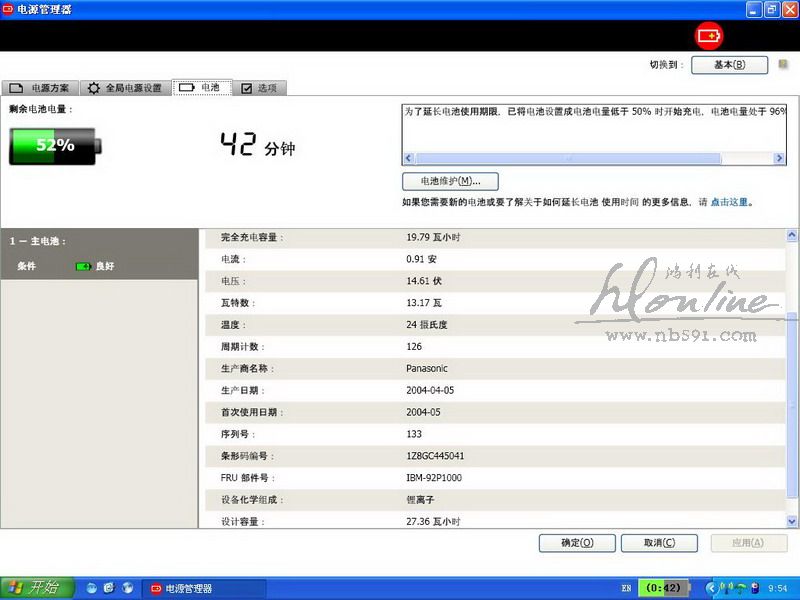This screenshot has height=600, width=800.
Task: Open 电池维护(M)... battery maintenance dialog
Action: point(450,181)
